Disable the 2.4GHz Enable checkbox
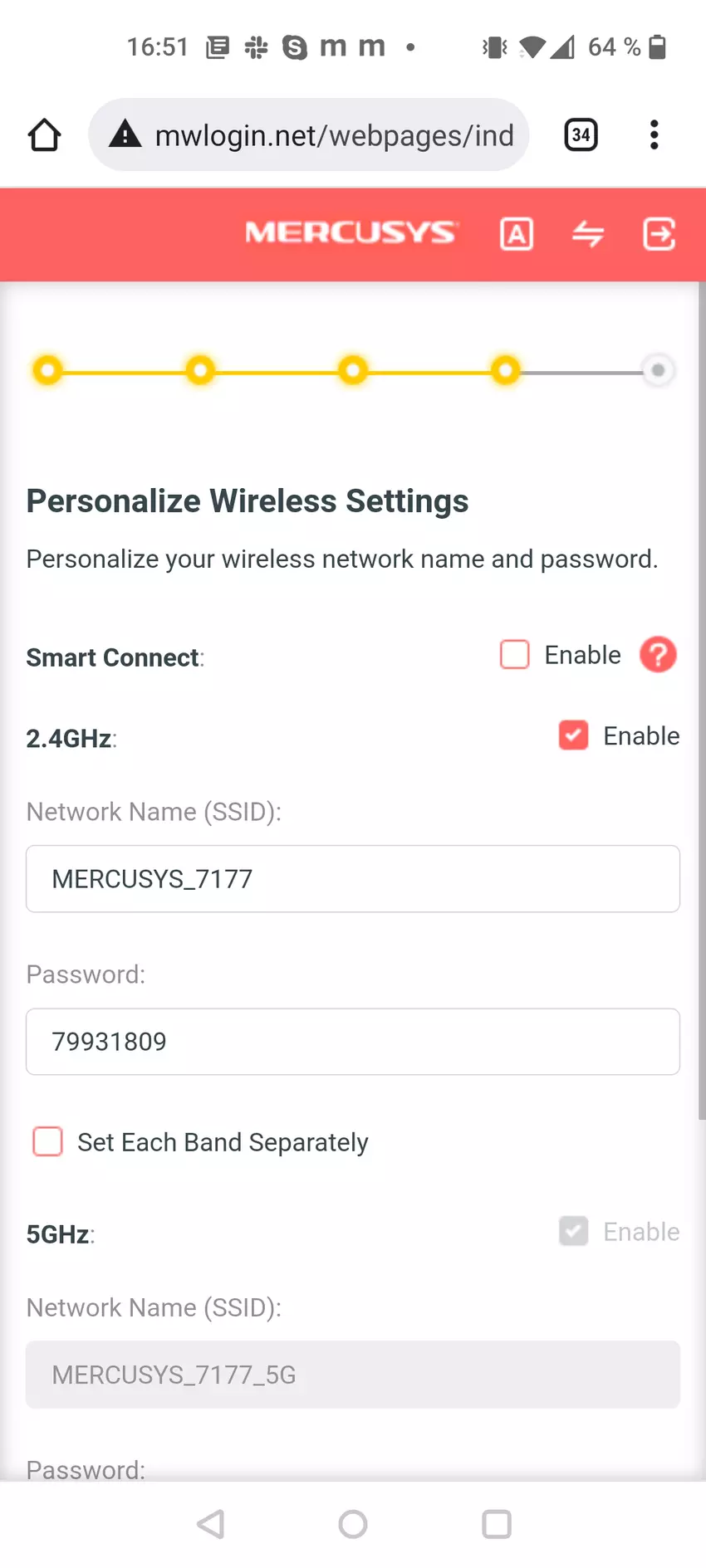Image resolution: width=706 pixels, height=1568 pixels. click(574, 735)
